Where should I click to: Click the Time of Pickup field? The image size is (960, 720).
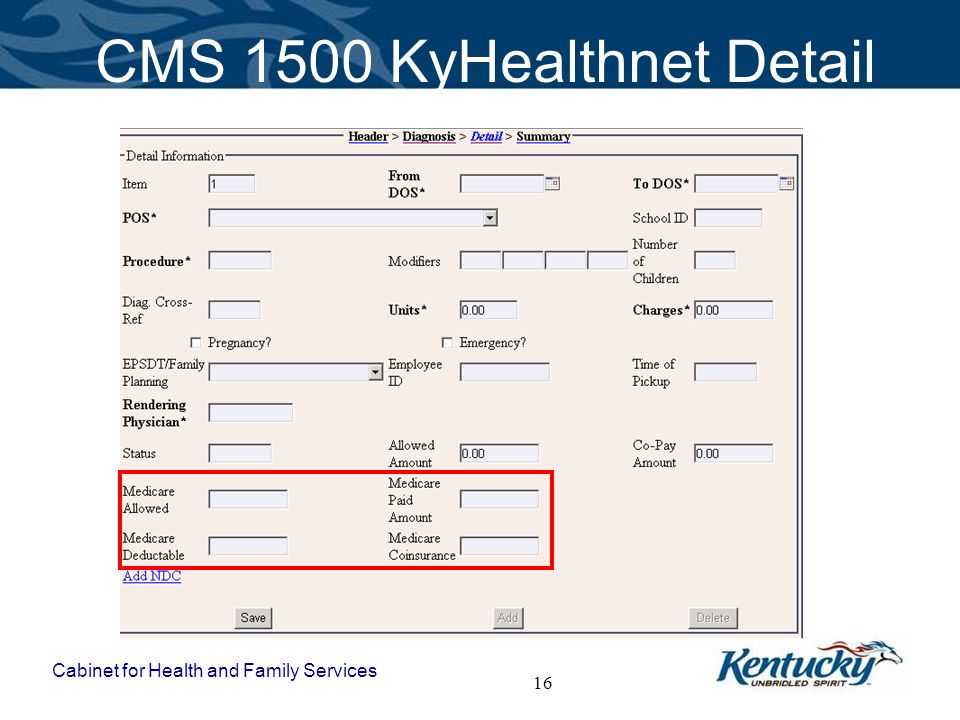(x=726, y=372)
